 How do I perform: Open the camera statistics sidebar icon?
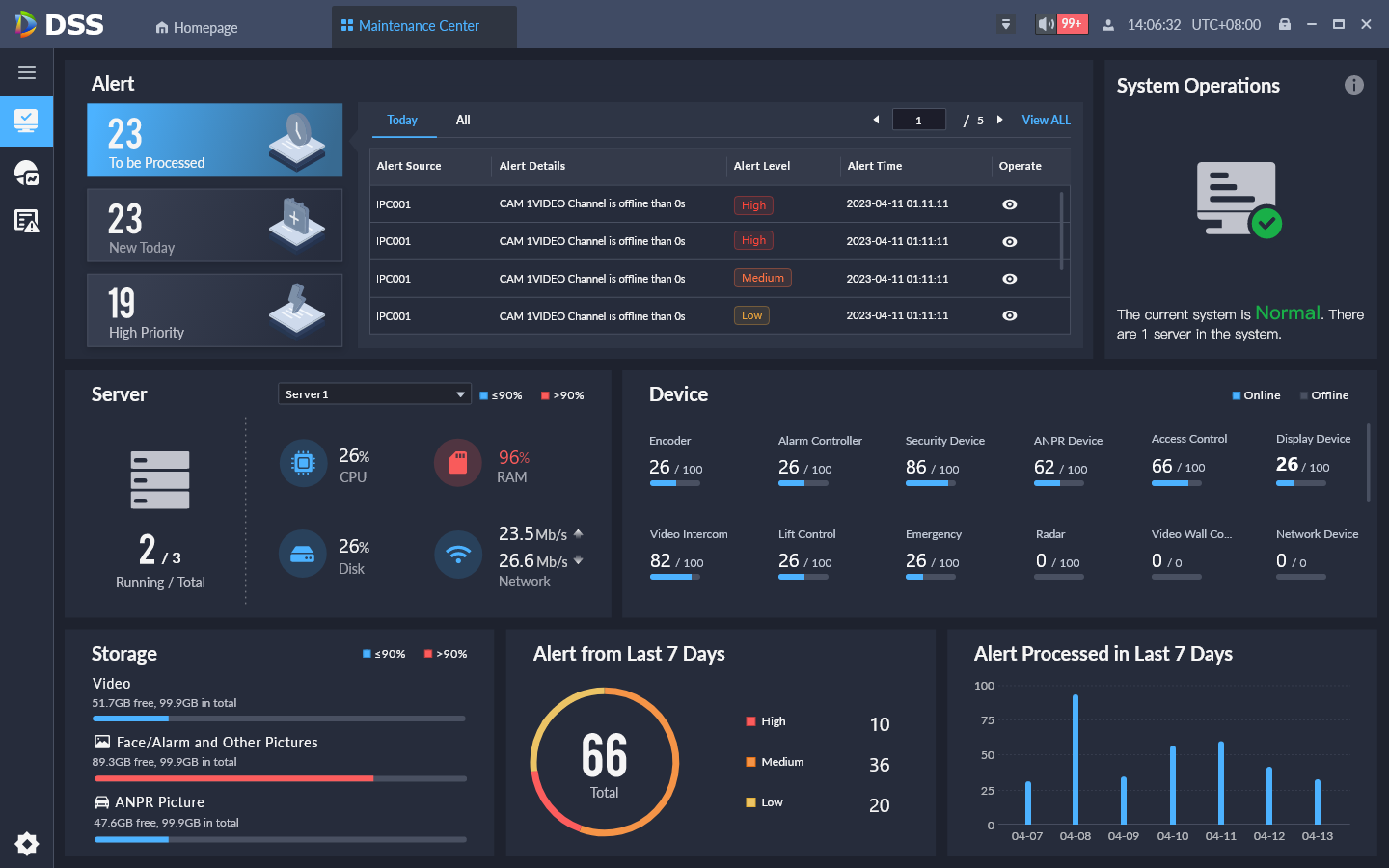[x=27, y=173]
